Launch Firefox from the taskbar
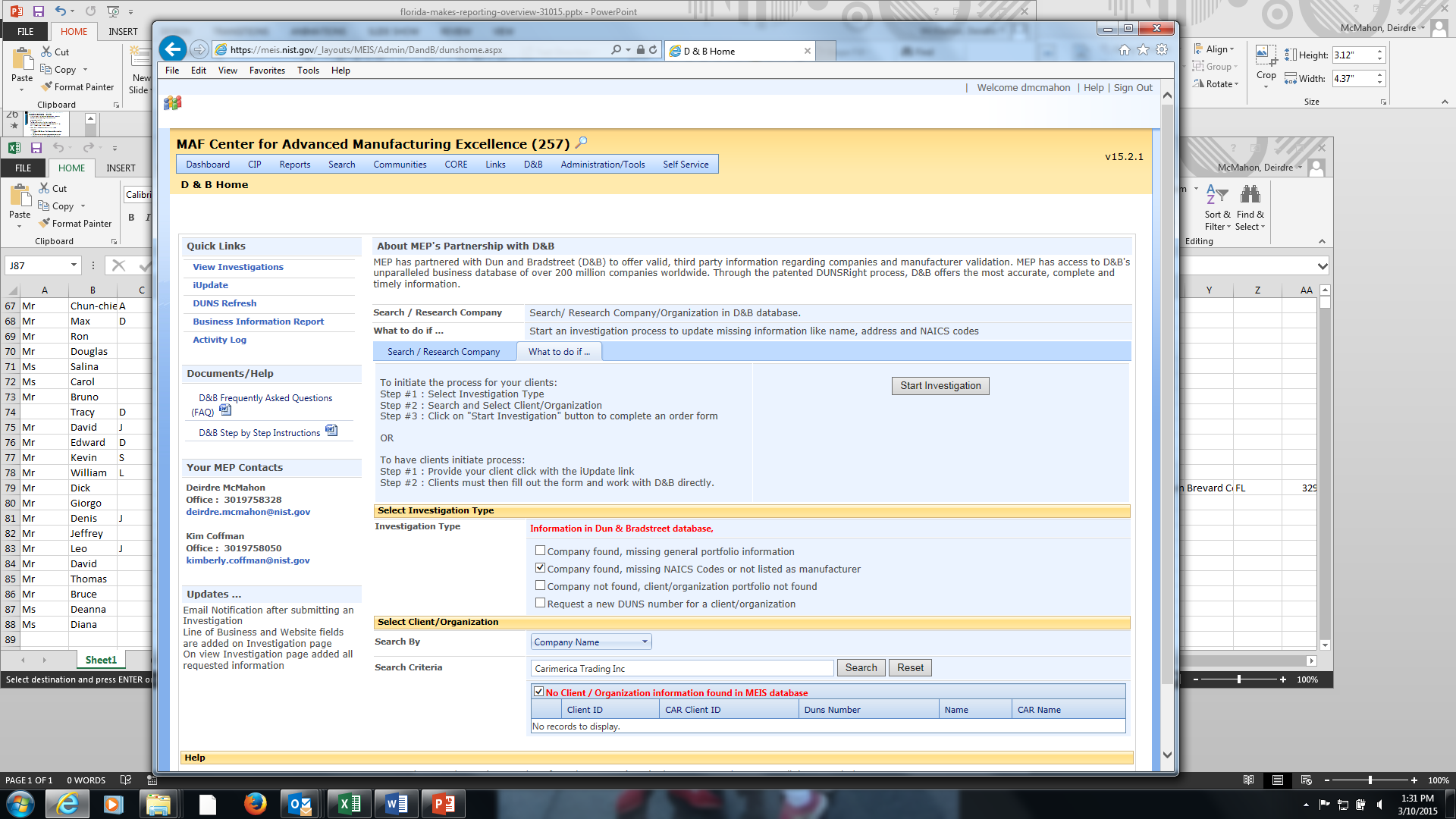 point(255,803)
